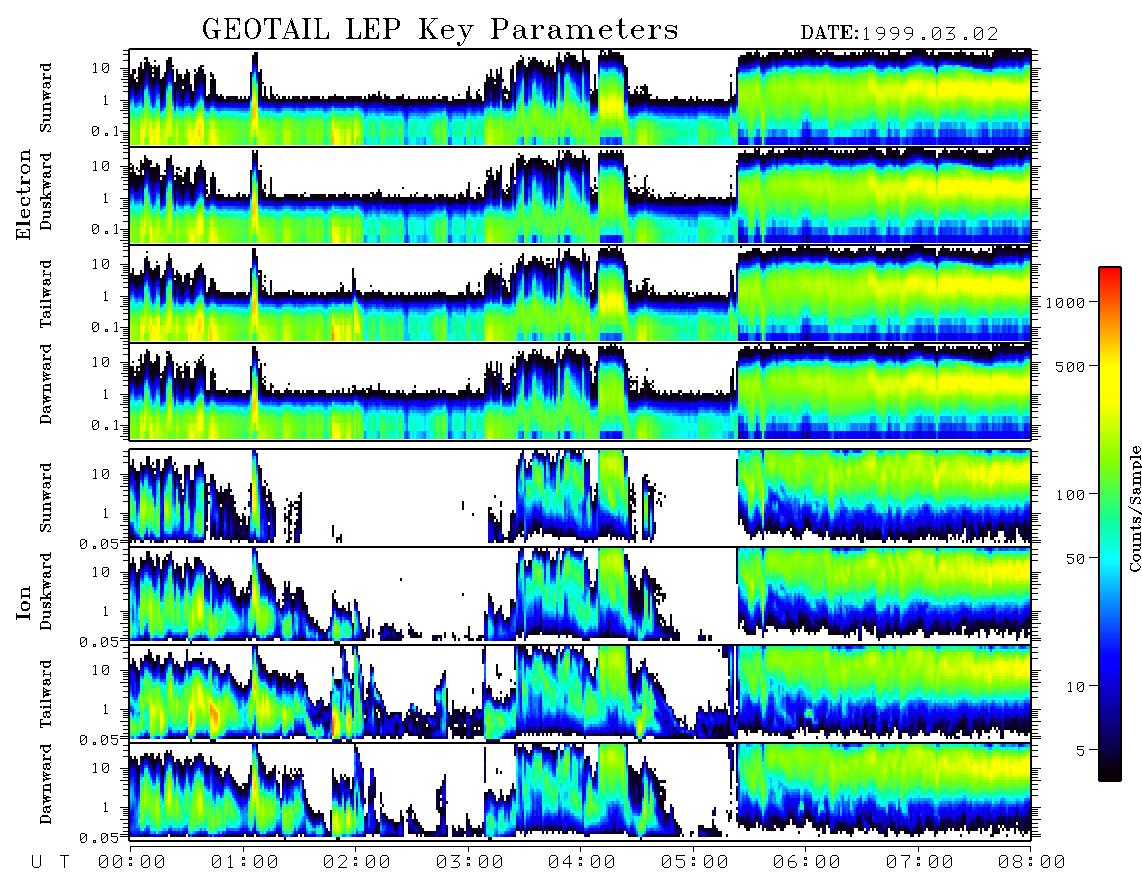
Task: Click the 100 color bar tick label
Action: [1070, 495]
